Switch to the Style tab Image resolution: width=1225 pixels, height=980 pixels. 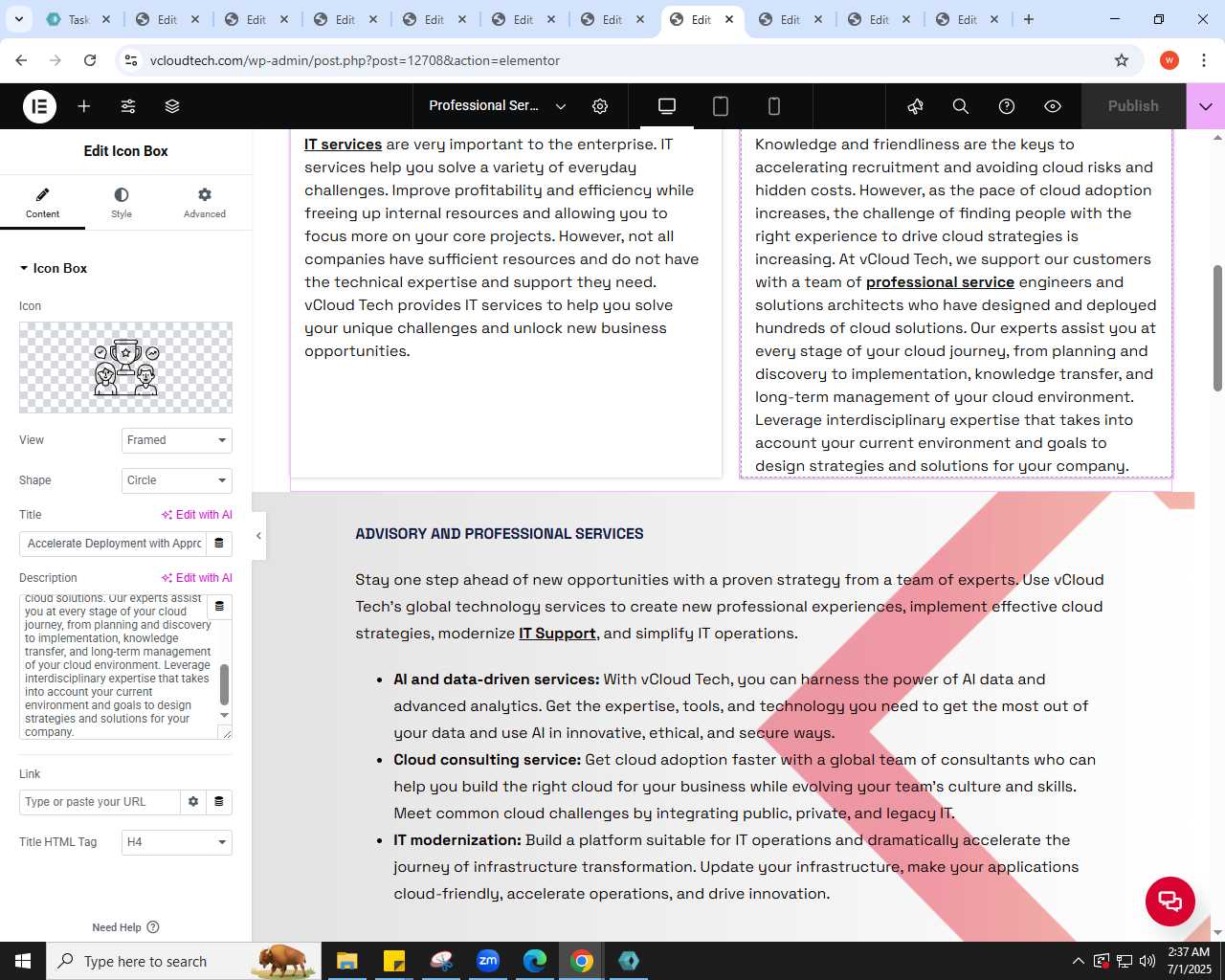(122, 202)
